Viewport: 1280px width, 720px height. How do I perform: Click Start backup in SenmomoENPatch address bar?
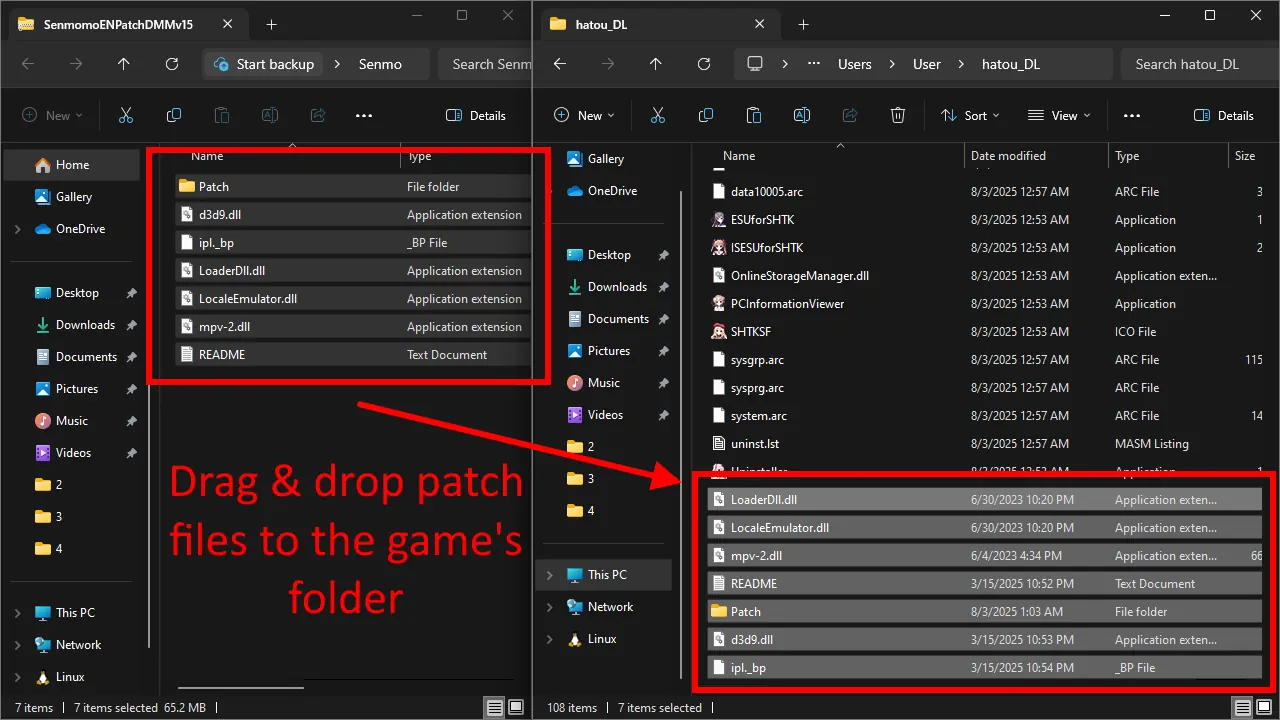tap(263, 64)
